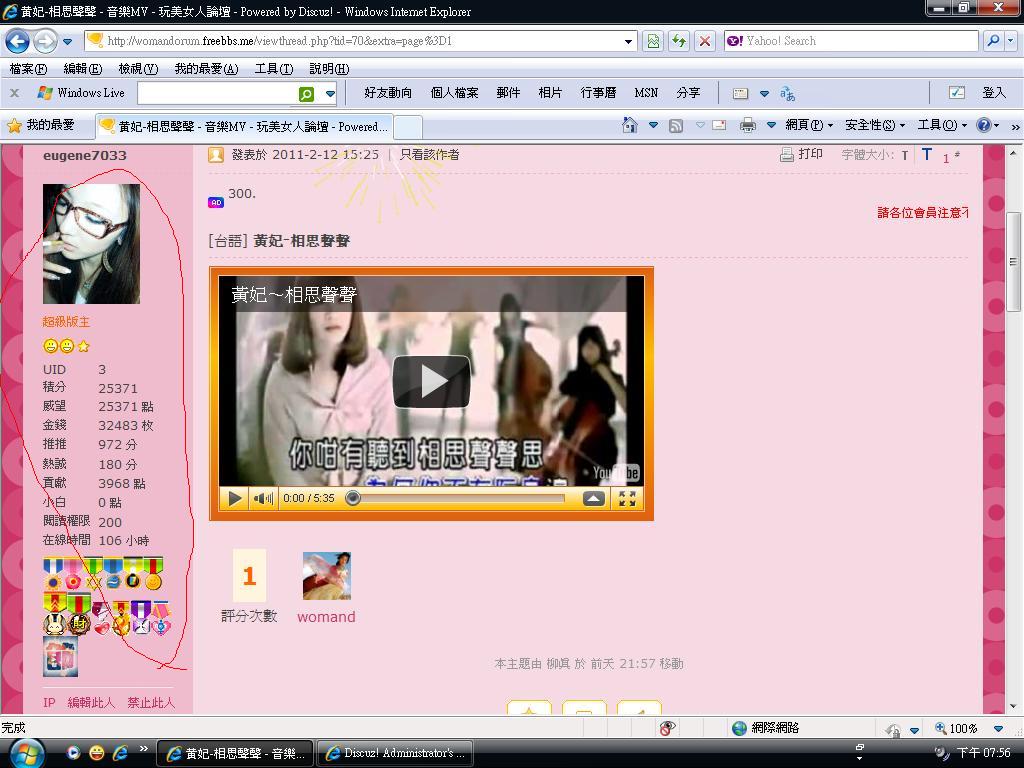The height and width of the screenshot is (768, 1024).
Task: Switch the video to fullscreen
Action: click(x=628, y=499)
